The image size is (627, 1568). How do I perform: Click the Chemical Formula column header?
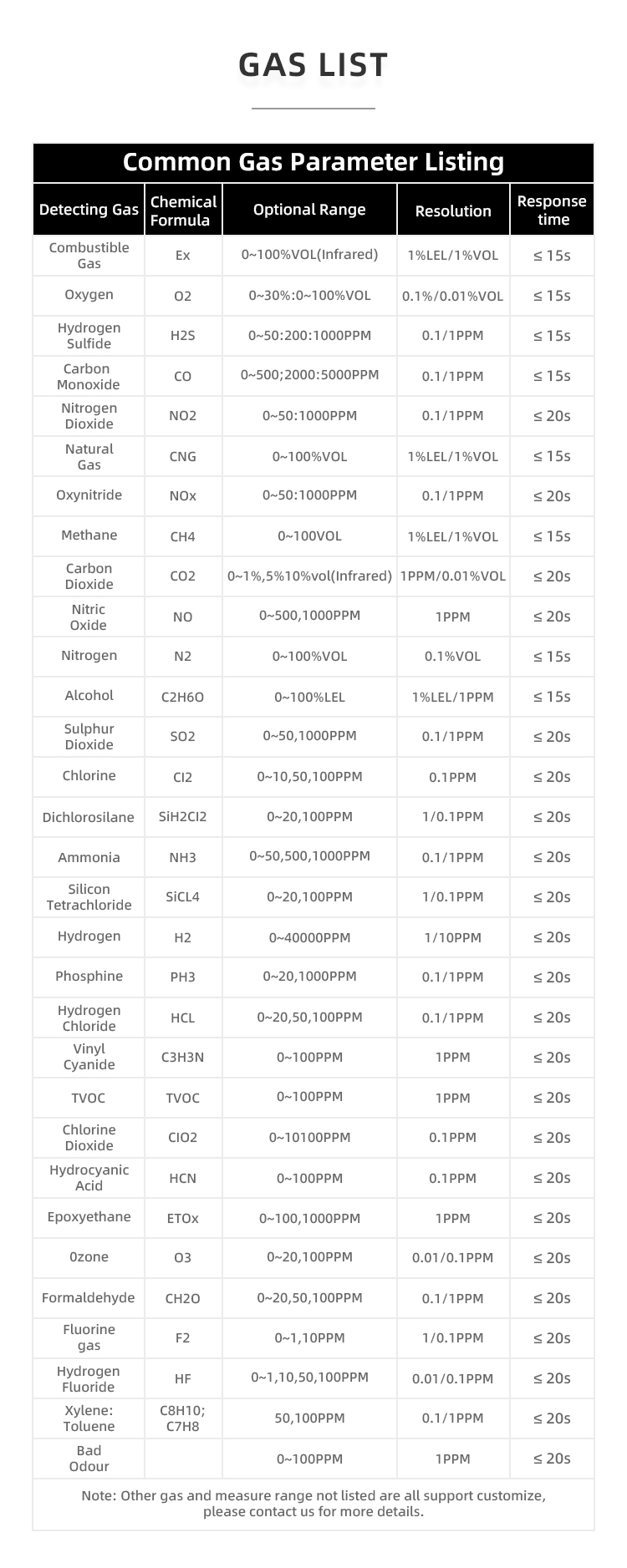click(183, 211)
